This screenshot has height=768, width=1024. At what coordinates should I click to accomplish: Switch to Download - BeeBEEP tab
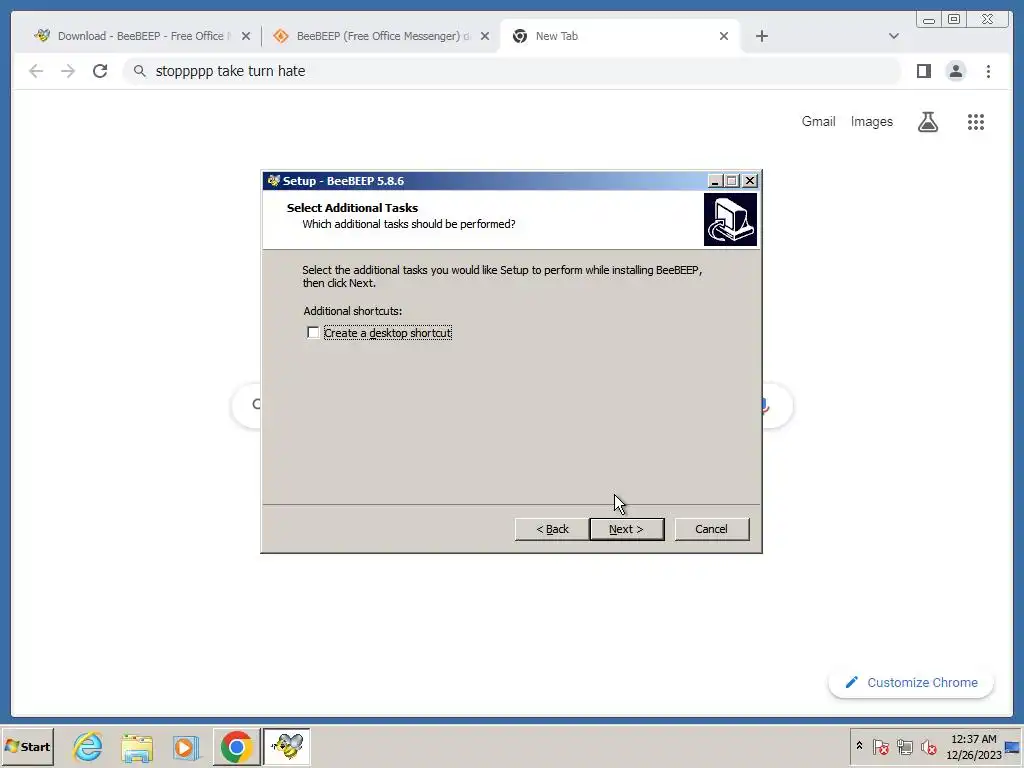[x=140, y=36]
